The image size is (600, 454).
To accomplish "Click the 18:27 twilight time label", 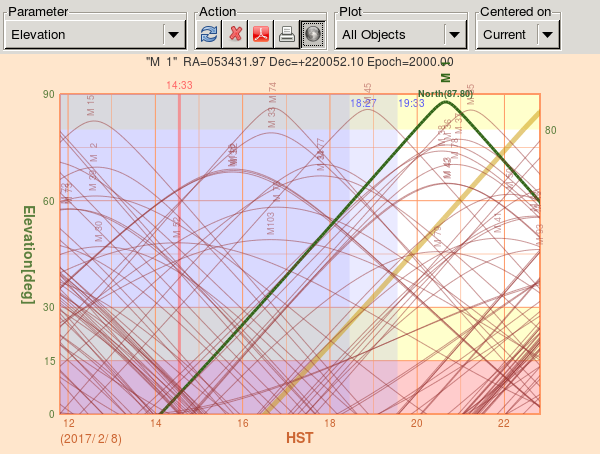I will click(x=364, y=103).
